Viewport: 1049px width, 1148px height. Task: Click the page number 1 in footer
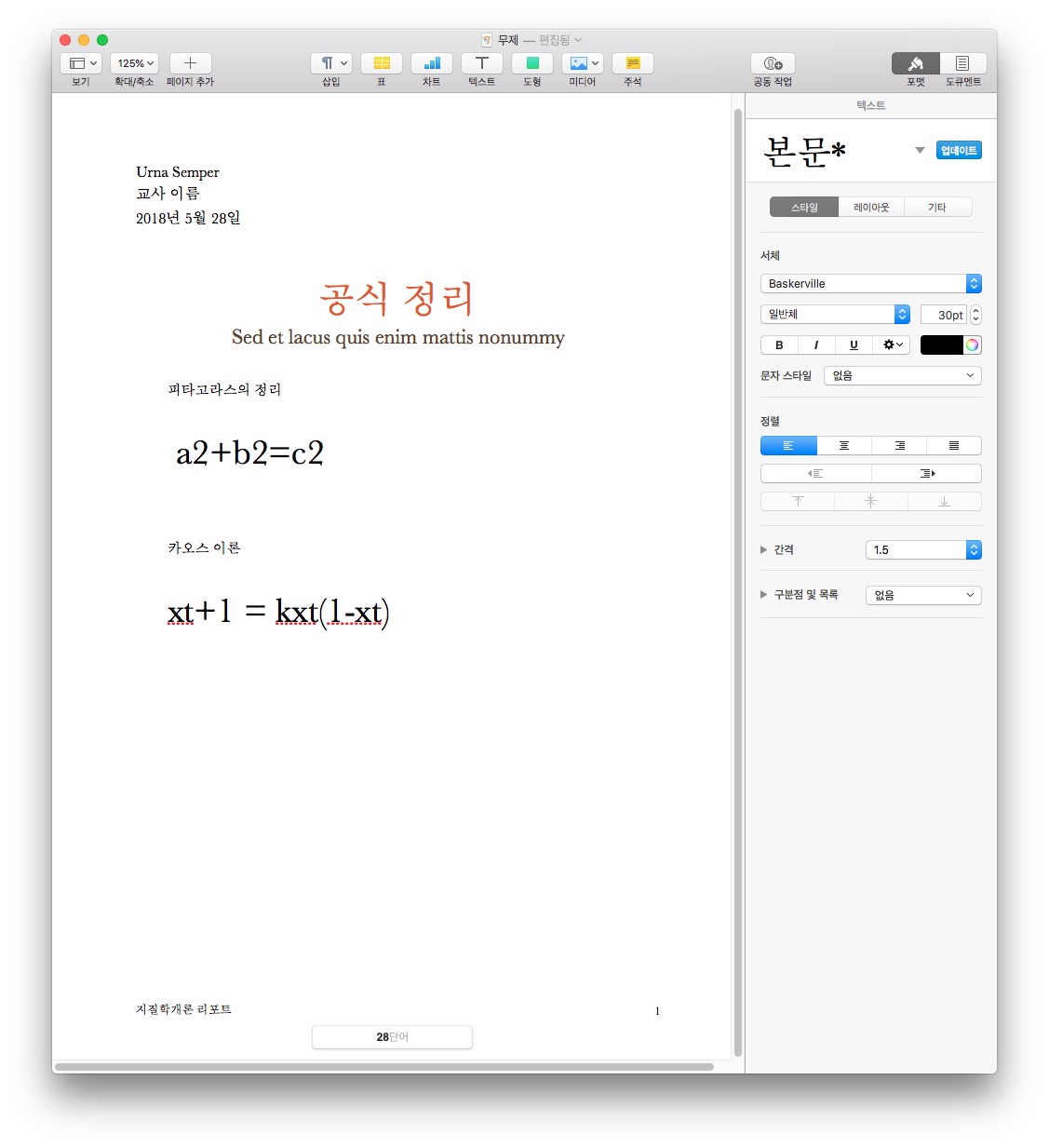tap(657, 1011)
